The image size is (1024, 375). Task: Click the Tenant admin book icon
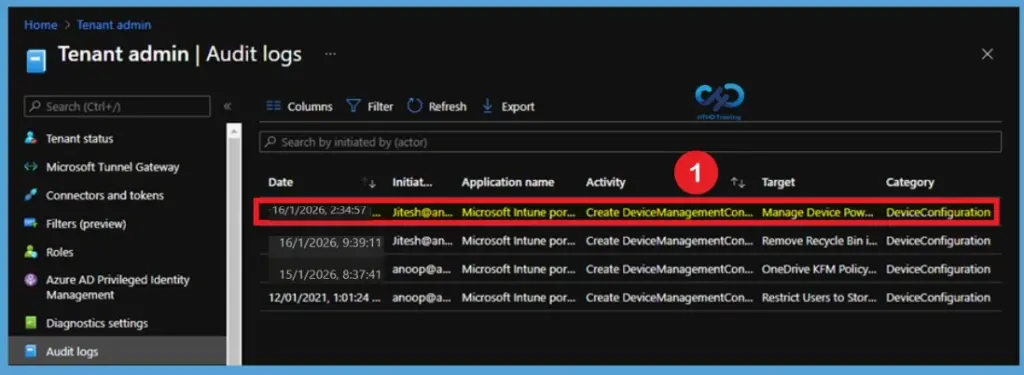coord(36,61)
